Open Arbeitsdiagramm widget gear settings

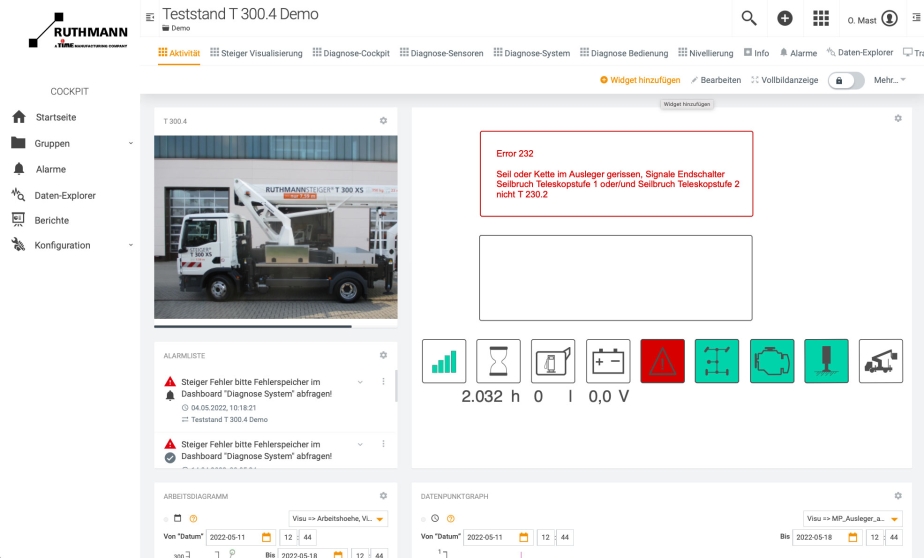point(383,496)
